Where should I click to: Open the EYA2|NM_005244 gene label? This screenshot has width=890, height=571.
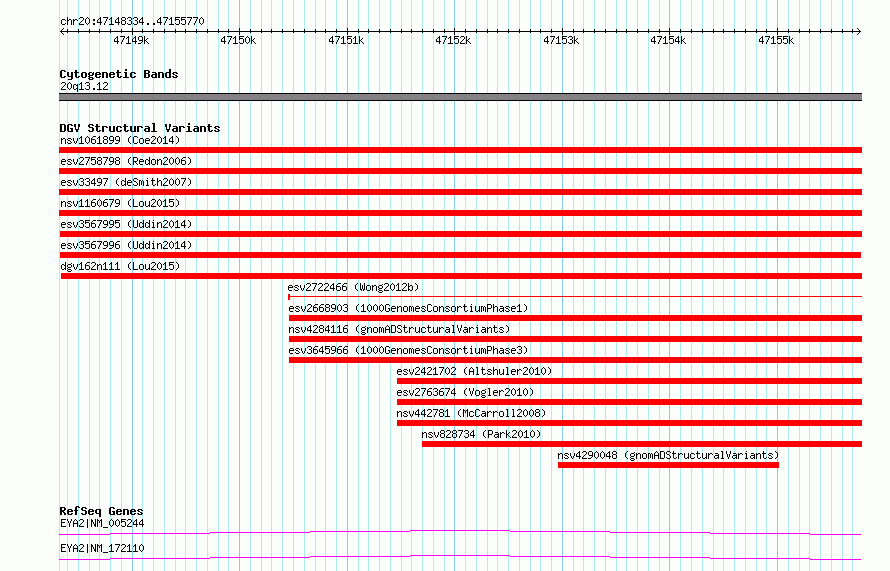(x=102, y=523)
